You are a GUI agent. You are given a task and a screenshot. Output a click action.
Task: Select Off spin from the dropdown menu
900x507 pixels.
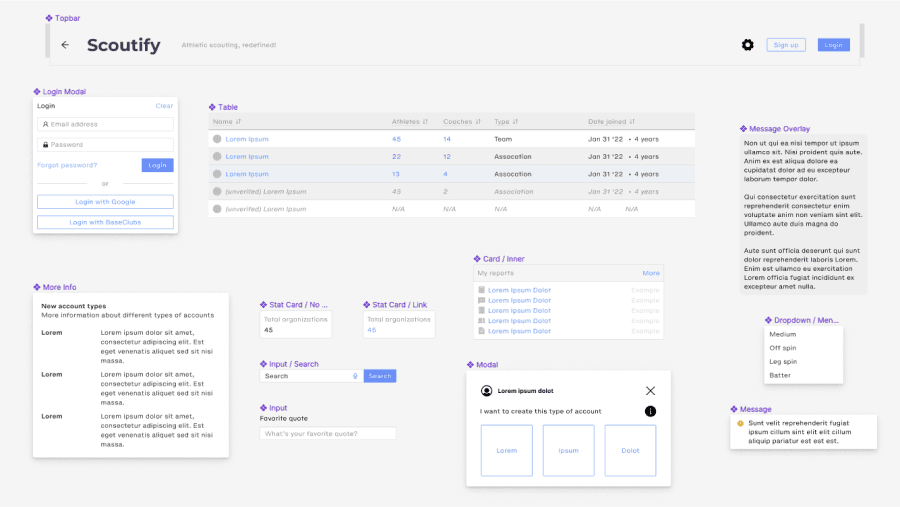[783, 348]
